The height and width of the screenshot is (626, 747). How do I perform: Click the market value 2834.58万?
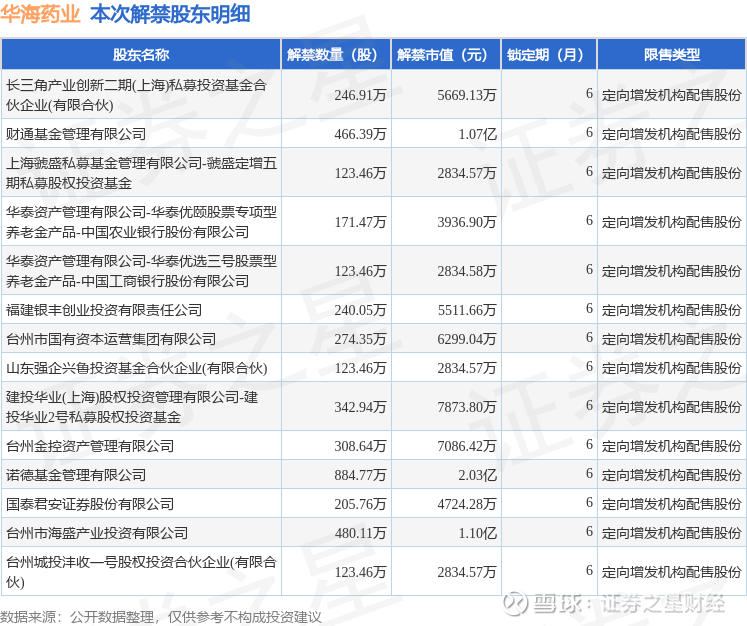coord(467,272)
